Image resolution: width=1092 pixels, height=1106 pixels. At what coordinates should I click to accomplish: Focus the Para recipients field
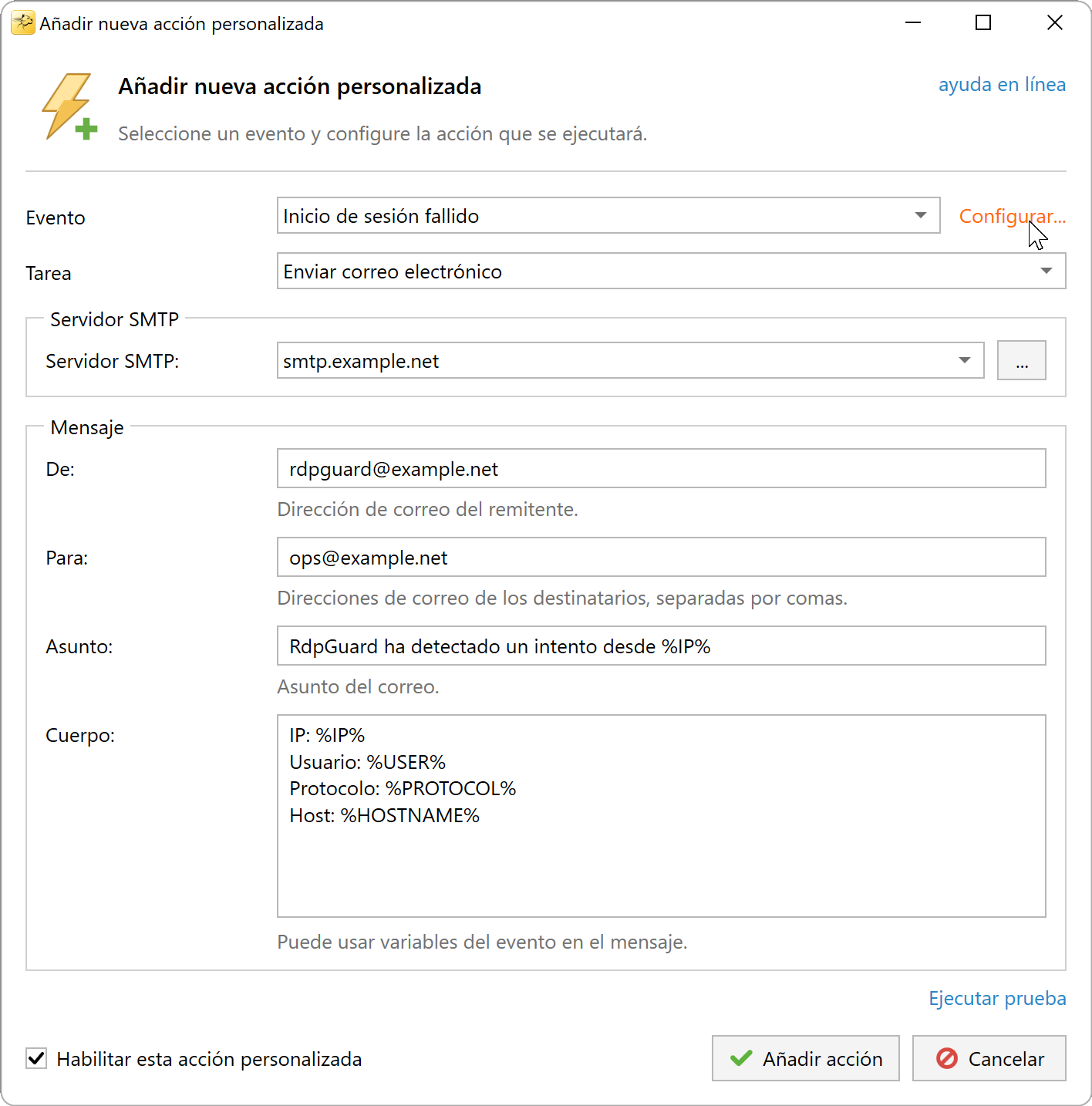[x=661, y=557]
